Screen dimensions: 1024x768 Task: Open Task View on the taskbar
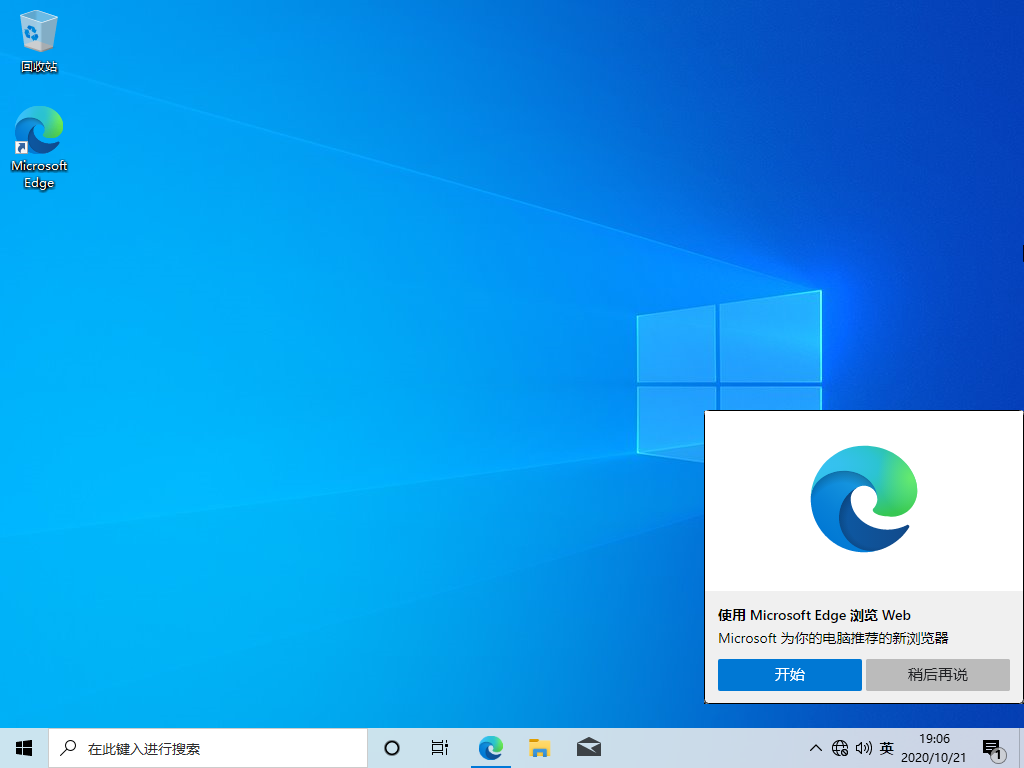439,747
